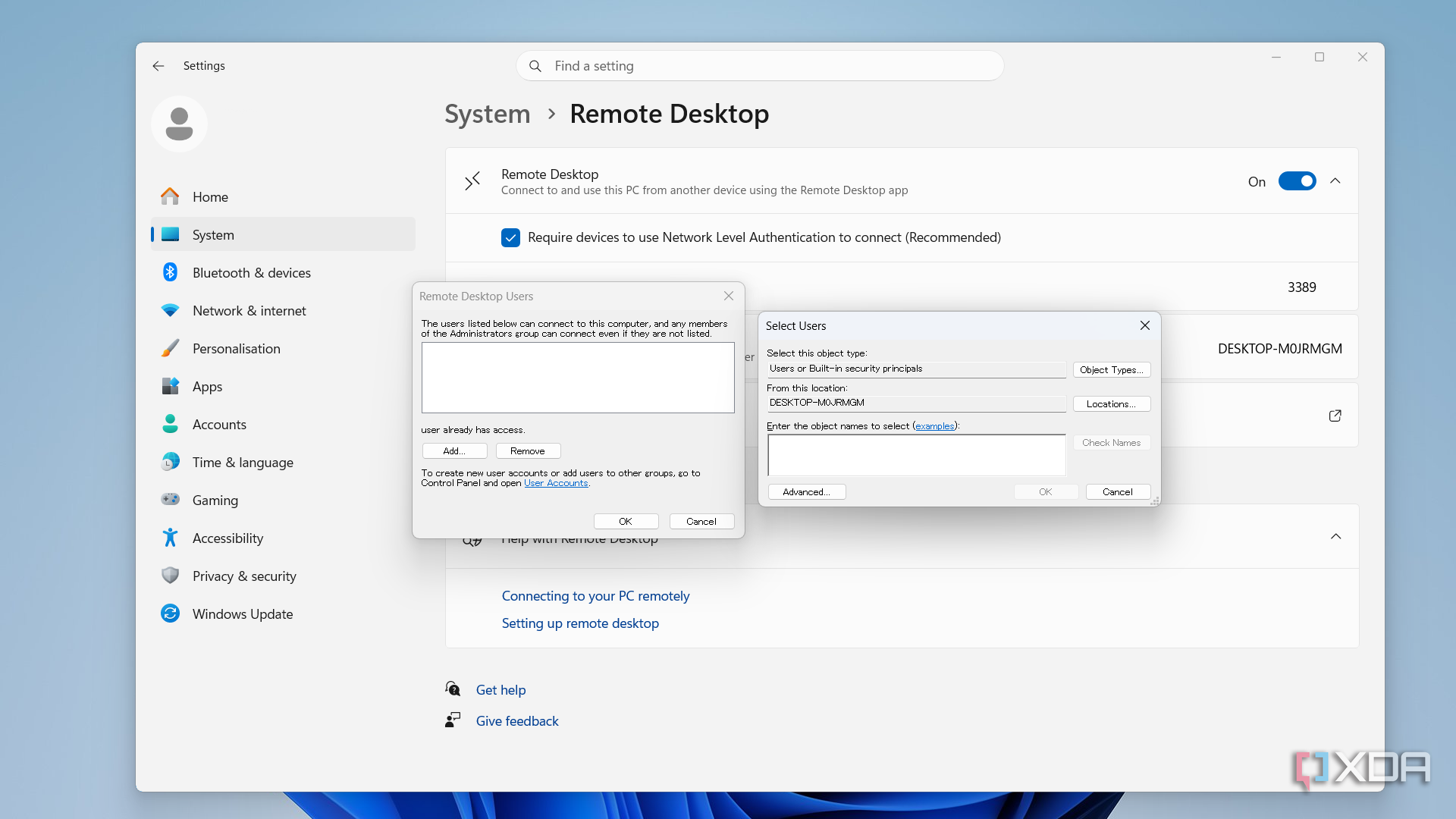The height and width of the screenshot is (819, 1456).
Task: Click the Remote Desktop arrows icon
Action: point(472,181)
